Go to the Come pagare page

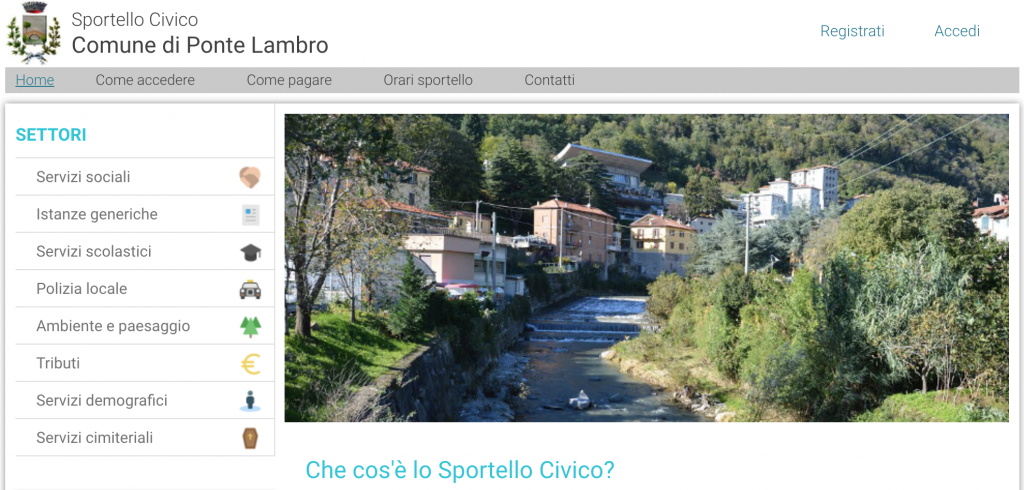pyautogui.click(x=289, y=80)
